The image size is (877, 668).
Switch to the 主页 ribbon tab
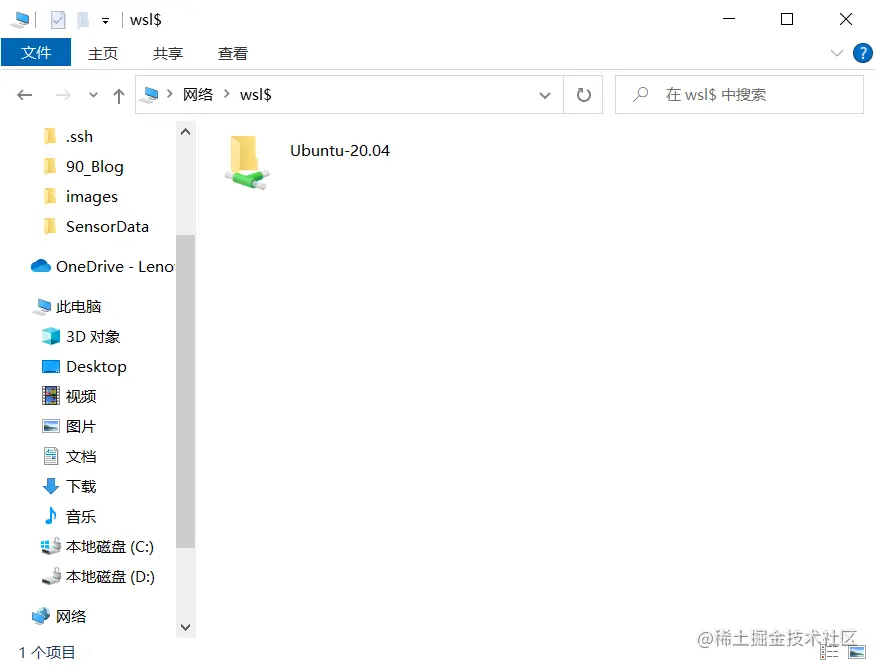coord(103,53)
